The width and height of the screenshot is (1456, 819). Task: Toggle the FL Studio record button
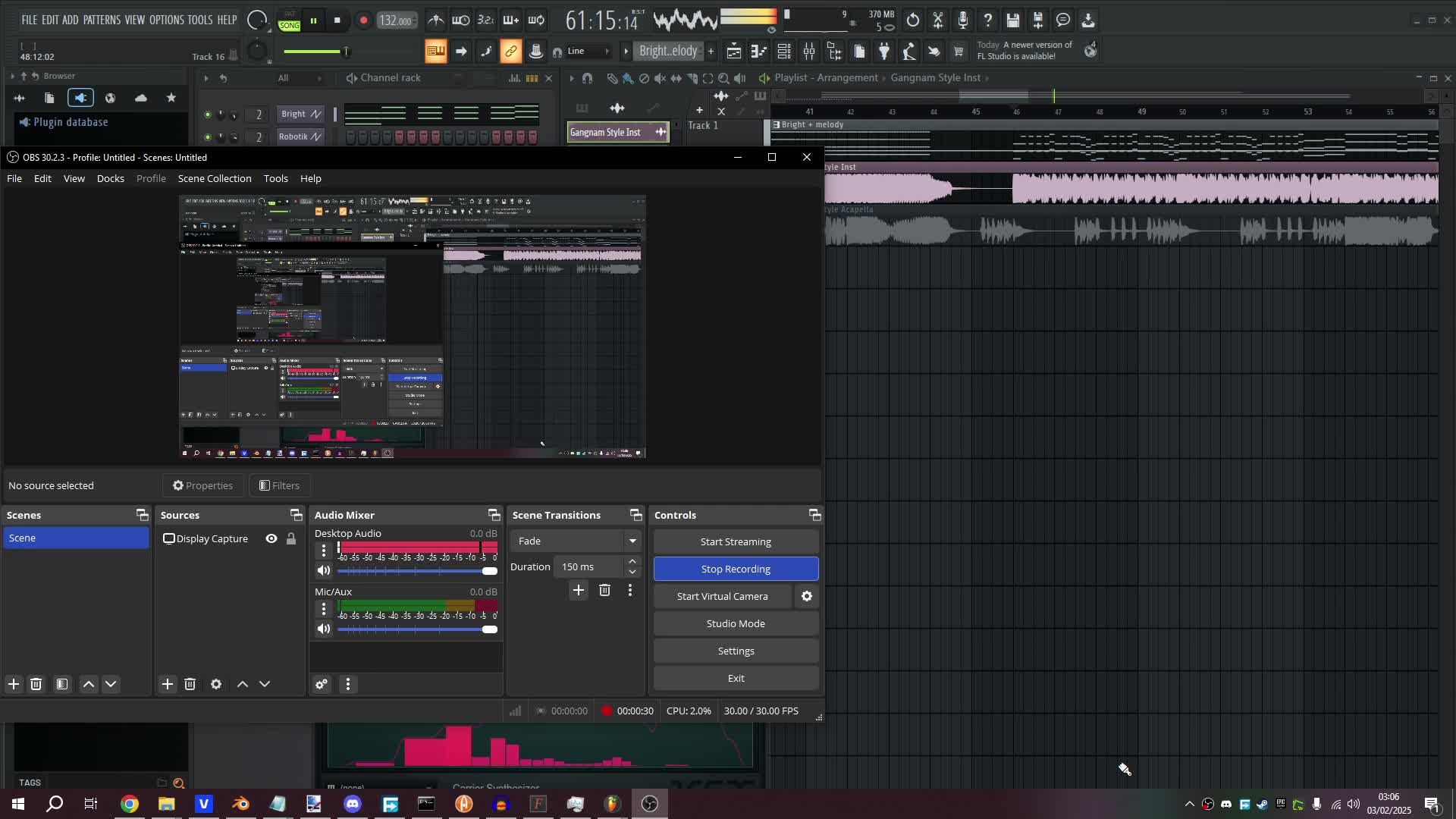(363, 20)
